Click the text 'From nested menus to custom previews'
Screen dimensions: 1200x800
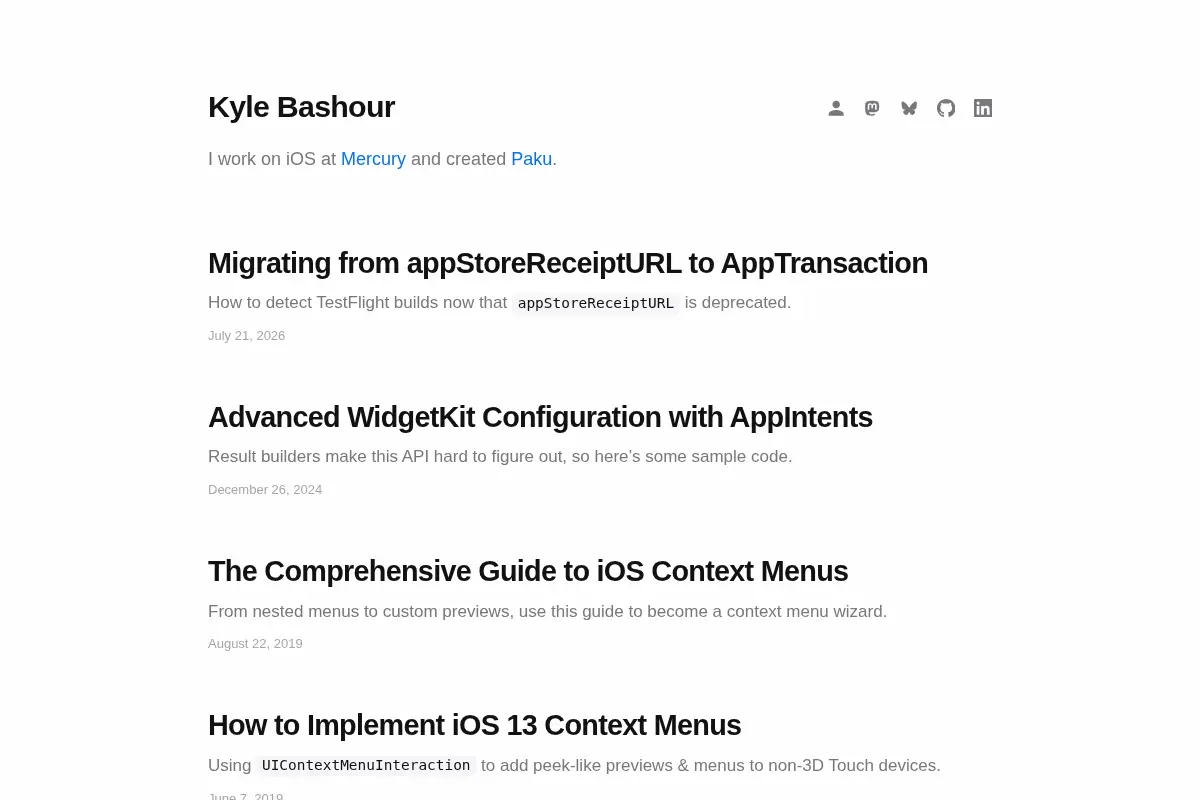point(359,611)
